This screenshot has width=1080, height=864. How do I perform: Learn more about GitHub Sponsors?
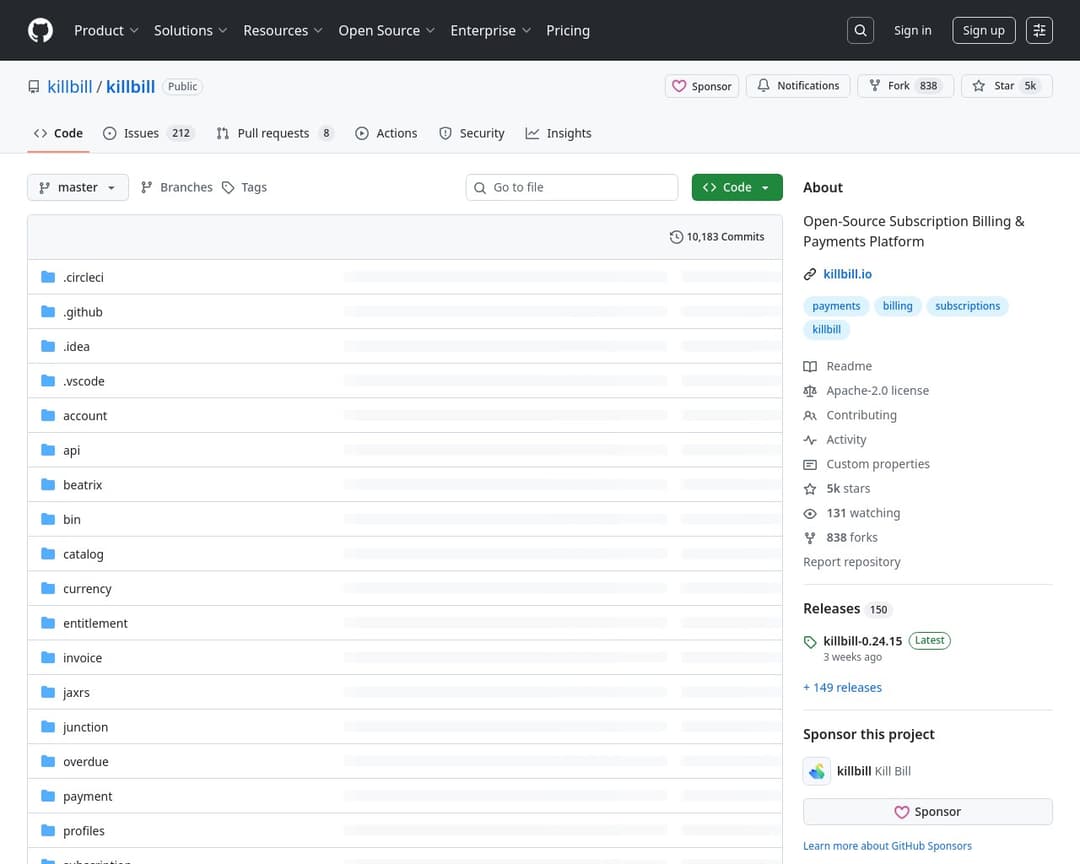pyautogui.click(x=887, y=846)
